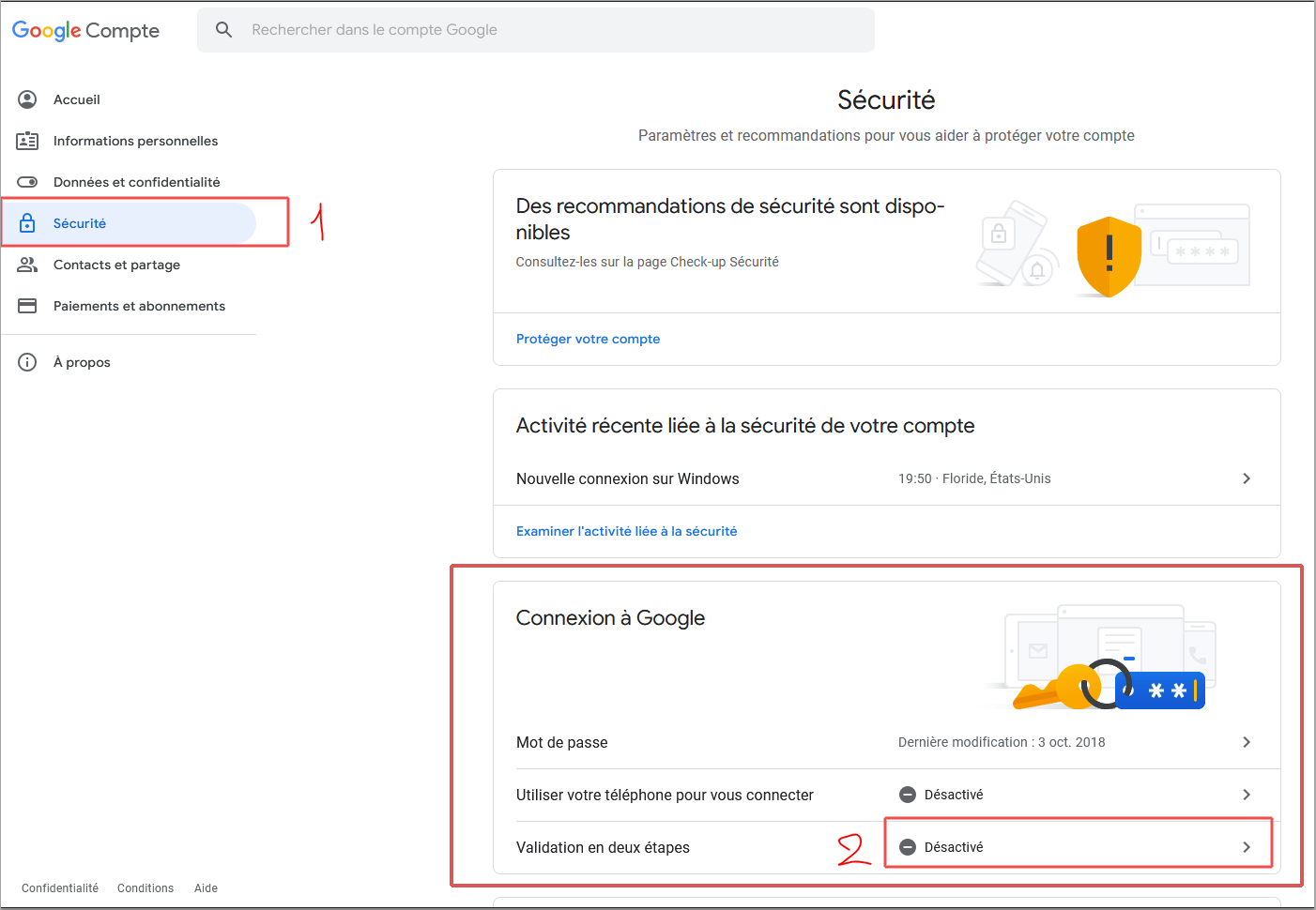This screenshot has height=910, width=1316.
Task: Click the Paiements et abonnements card icon
Action: point(27,306)
